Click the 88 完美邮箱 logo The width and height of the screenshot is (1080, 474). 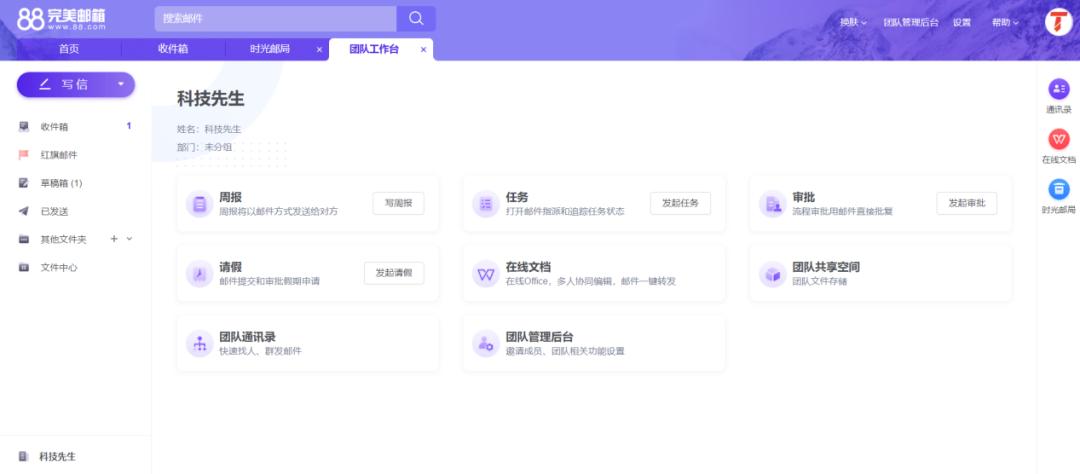[61, 19]
